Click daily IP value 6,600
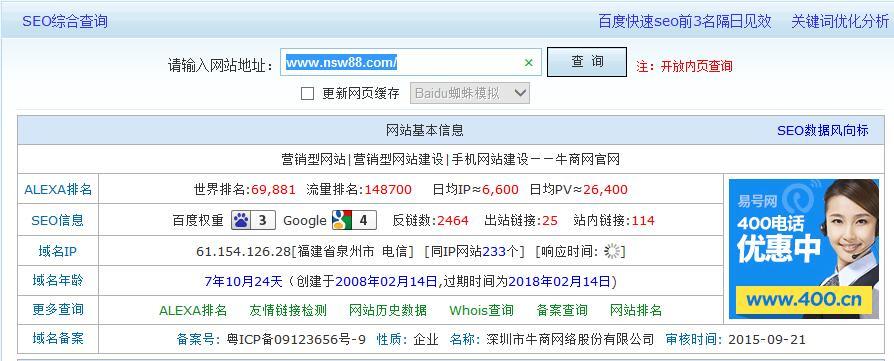Screen dimensions: 894x361 coord(500,190)
